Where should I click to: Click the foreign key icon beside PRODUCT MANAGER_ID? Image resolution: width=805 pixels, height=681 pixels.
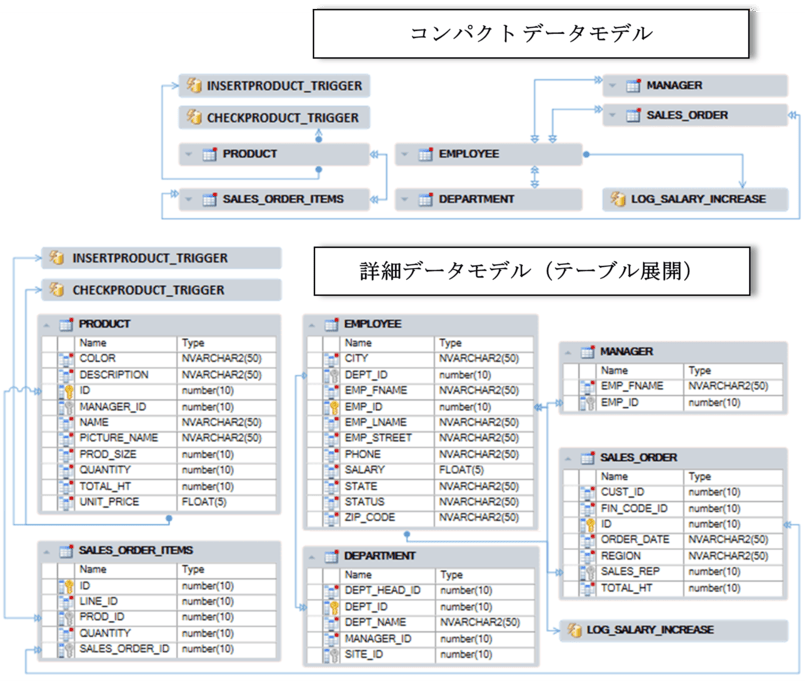[x=67, y=407]
